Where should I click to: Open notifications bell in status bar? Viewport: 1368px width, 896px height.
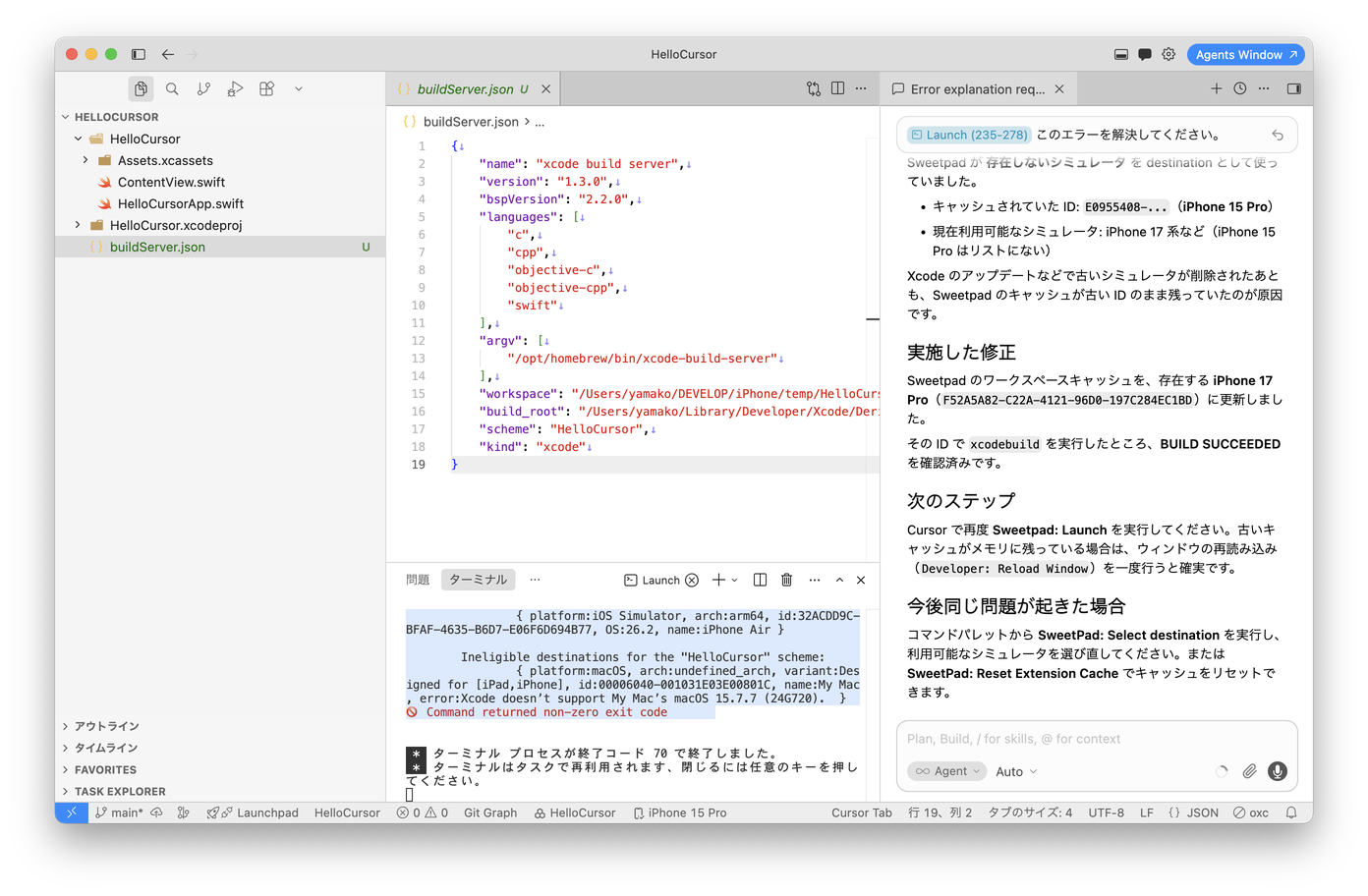(x=1291, y=812)
